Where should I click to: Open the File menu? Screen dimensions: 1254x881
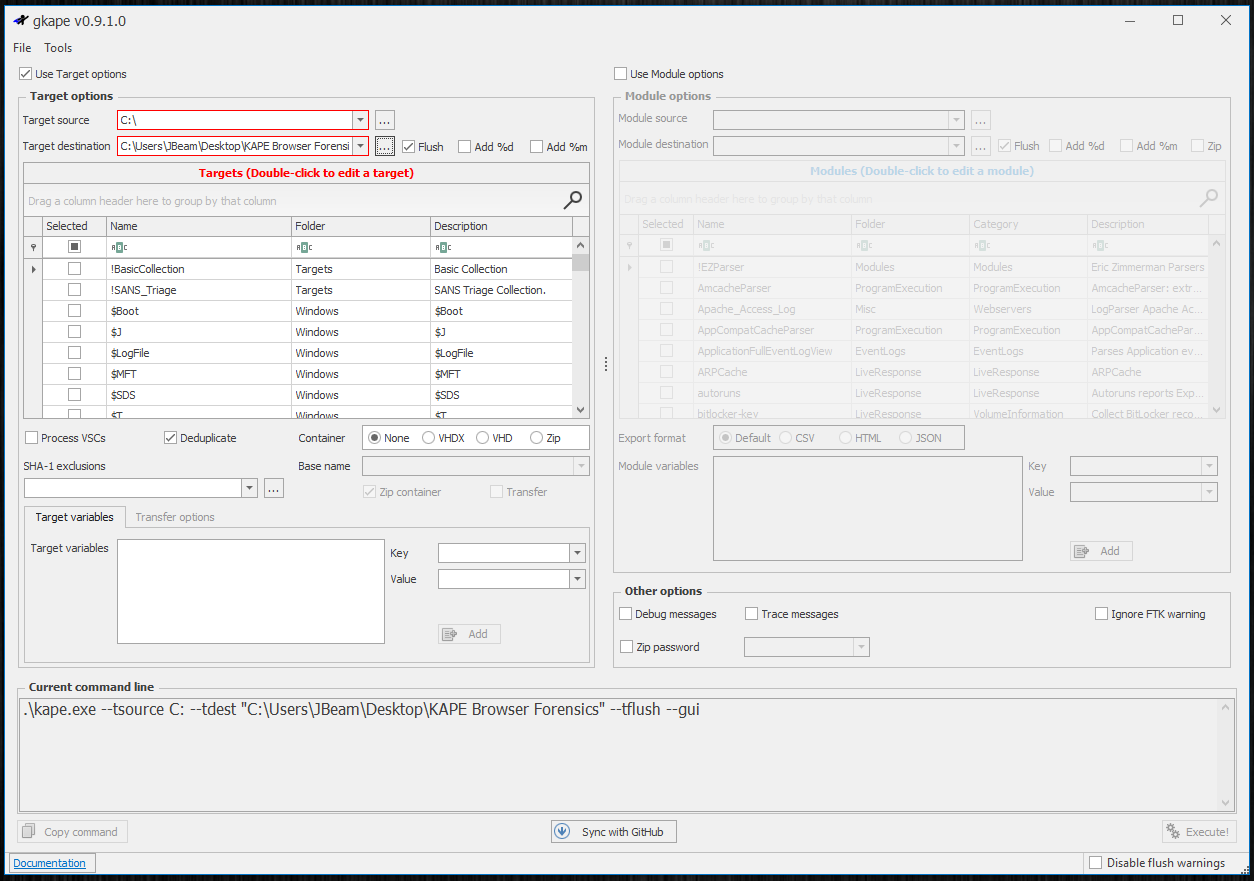click(x=22, y=48)
